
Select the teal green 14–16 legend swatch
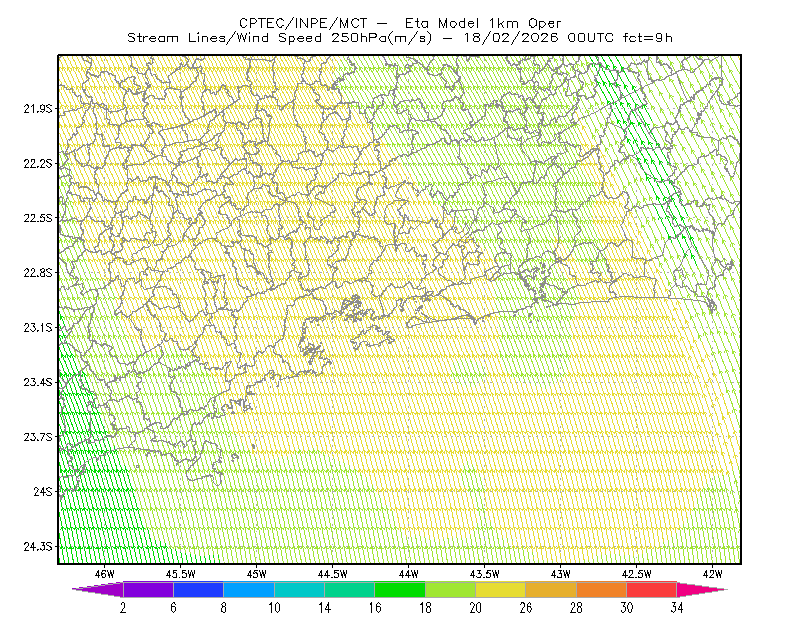pyautogui.click(x=349, y=589)
